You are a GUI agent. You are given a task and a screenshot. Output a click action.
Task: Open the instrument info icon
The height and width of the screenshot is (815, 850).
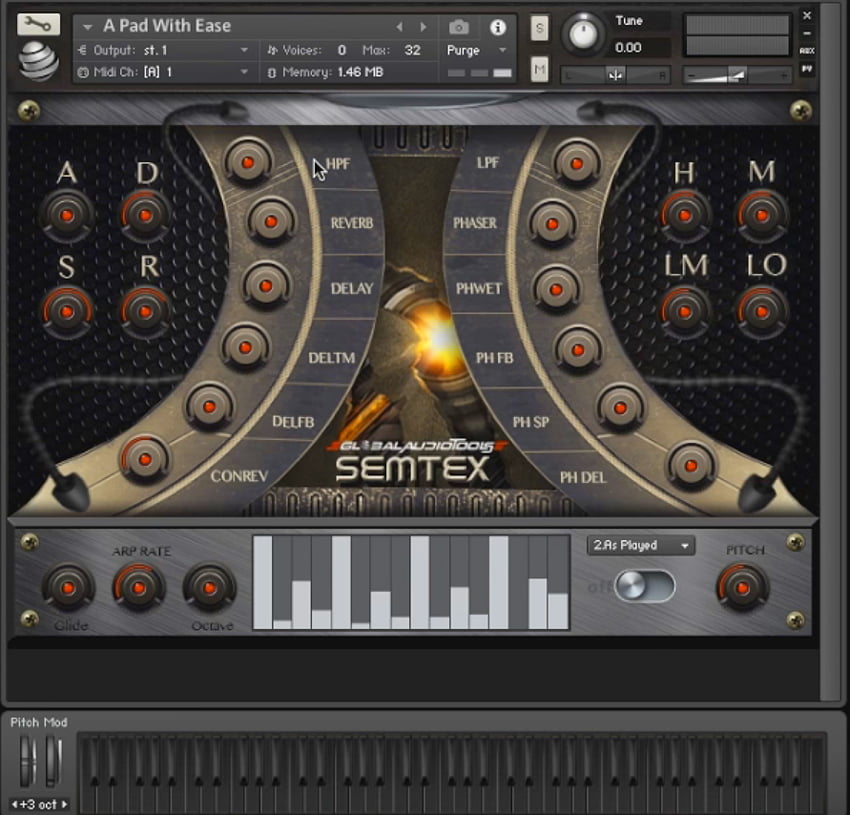[x=497, y=27]
